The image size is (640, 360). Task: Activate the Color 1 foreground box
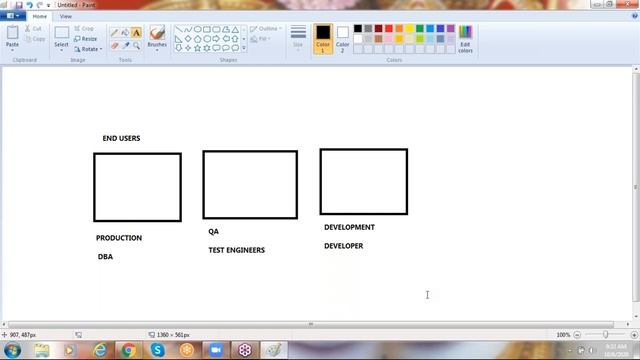[322, 39]
